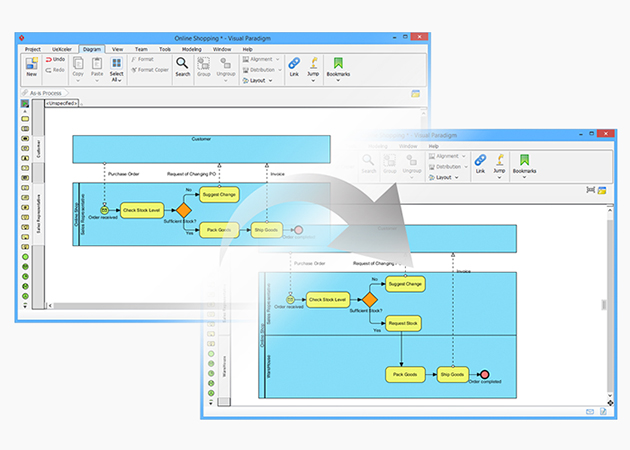
Task: Open Layout dropdown in front window
Action: tap(444, 178)
